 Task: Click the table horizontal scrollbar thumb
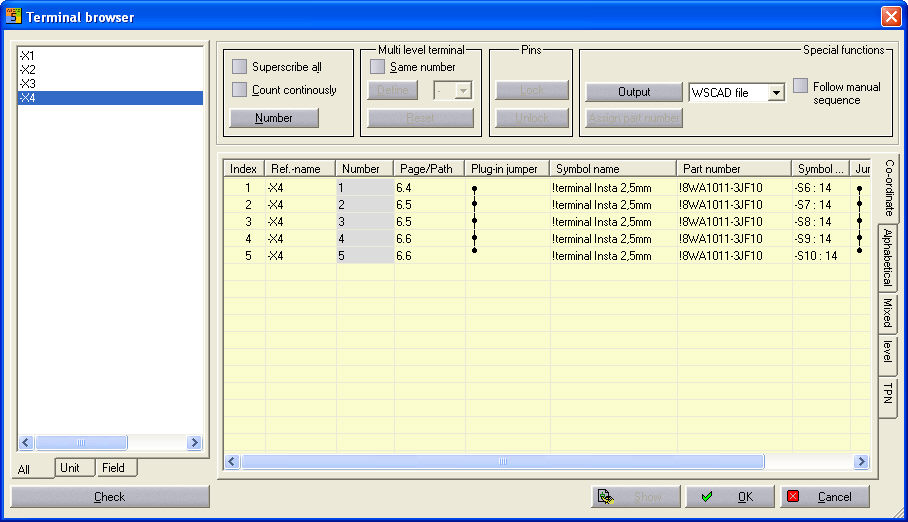coord(503,461)
